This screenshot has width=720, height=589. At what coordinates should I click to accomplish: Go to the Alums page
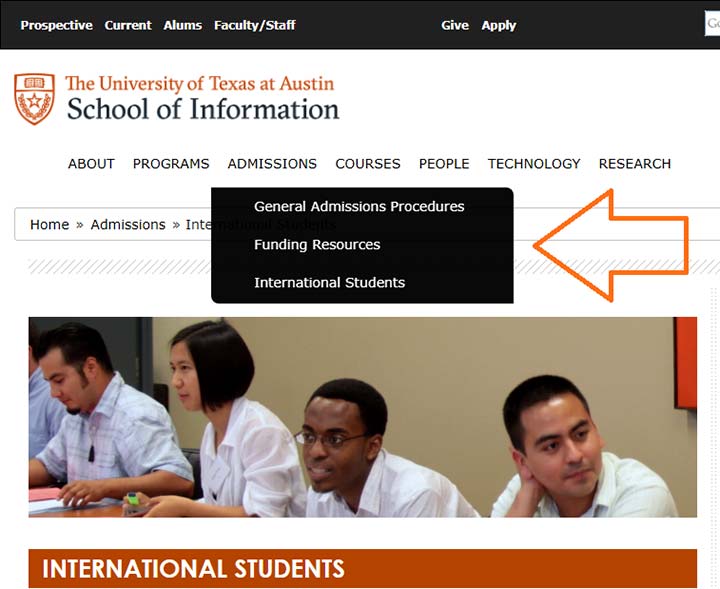point(182,25)
